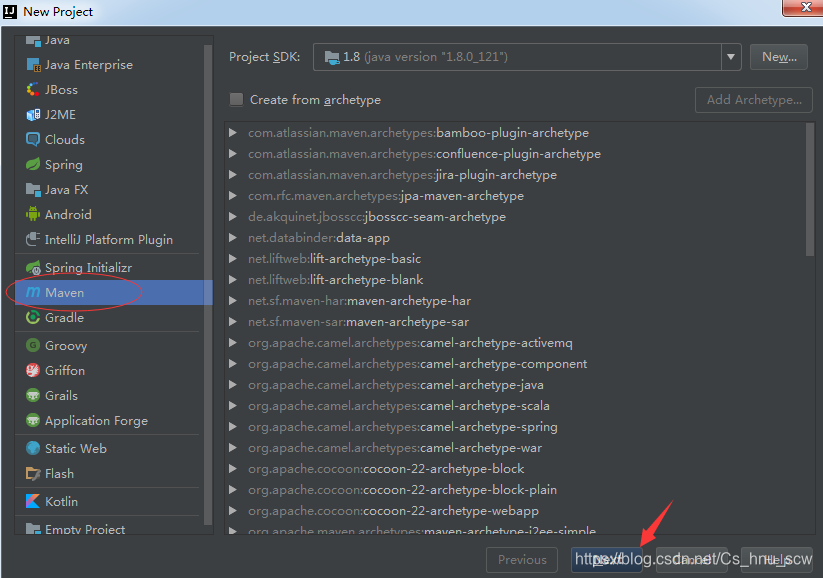Choose the Gradle project type label
The width and height of the screenshot is (823, 578).
click(64, 318)
